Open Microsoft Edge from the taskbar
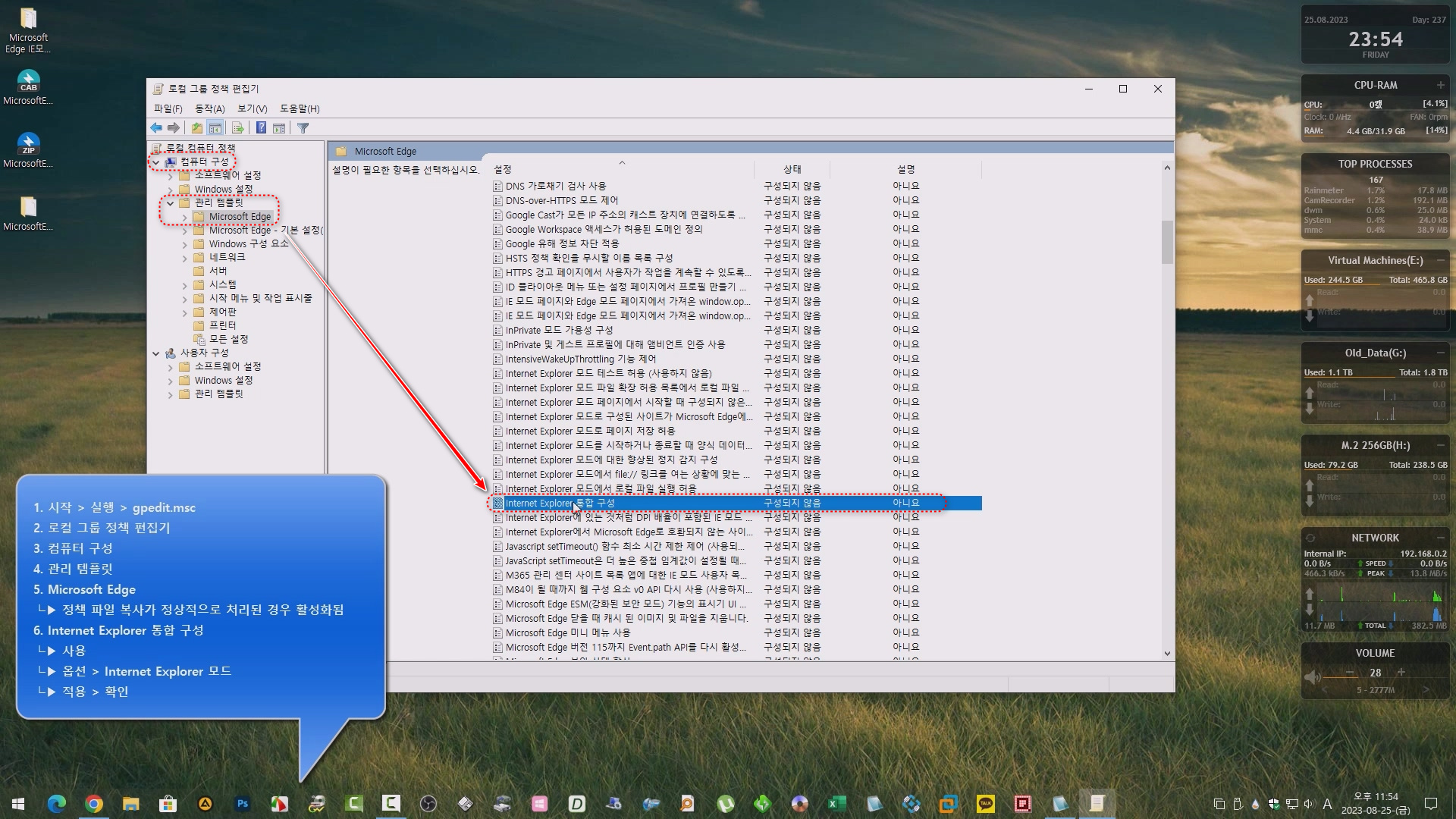The width and height of the screenshot is (1456, 819). pos(57,804)
